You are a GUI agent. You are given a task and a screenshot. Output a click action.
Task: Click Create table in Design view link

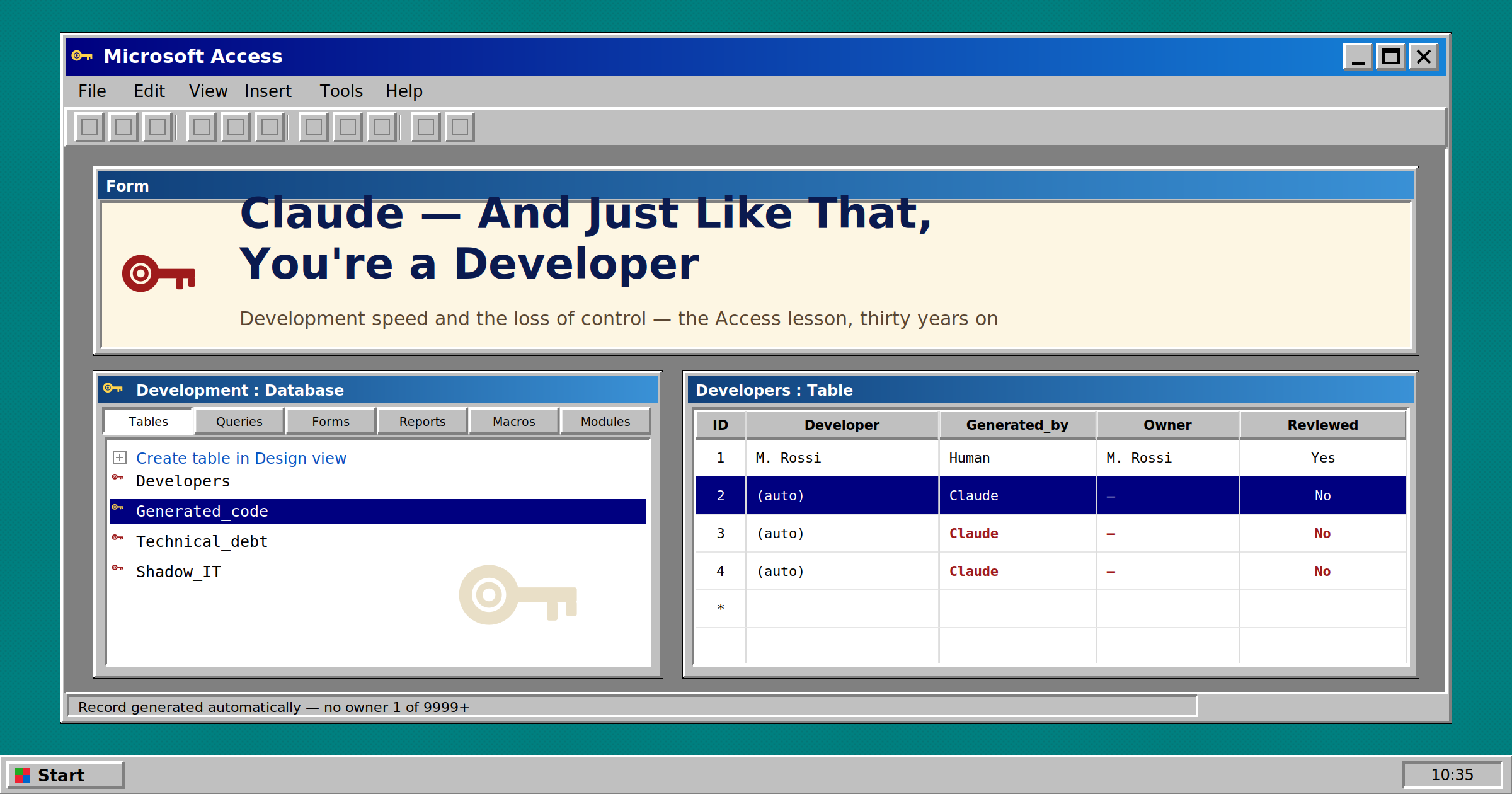click(x=241, y=458)
